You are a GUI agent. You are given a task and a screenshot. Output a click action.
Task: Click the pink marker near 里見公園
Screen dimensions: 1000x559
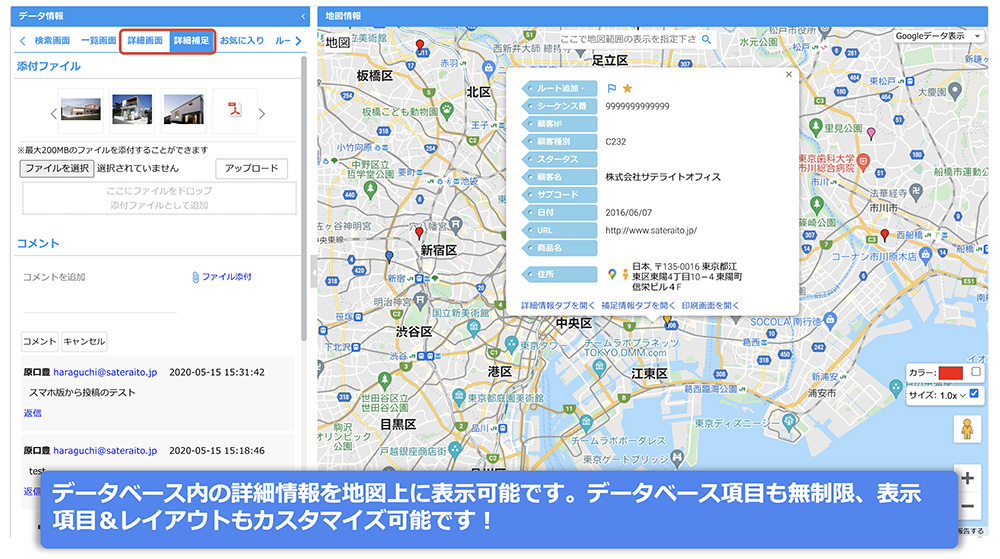[871, 134]
